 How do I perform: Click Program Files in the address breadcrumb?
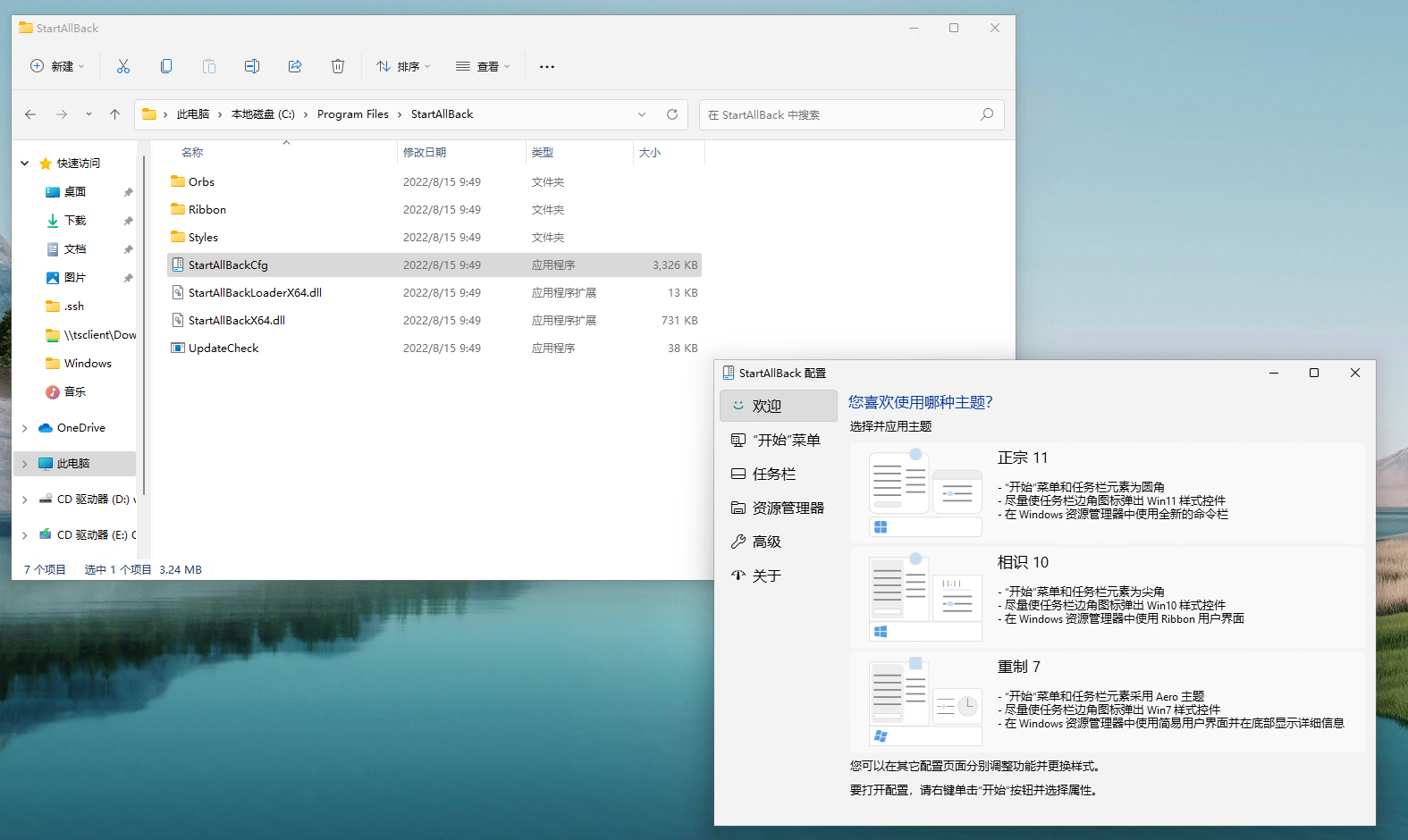(352, 114)
